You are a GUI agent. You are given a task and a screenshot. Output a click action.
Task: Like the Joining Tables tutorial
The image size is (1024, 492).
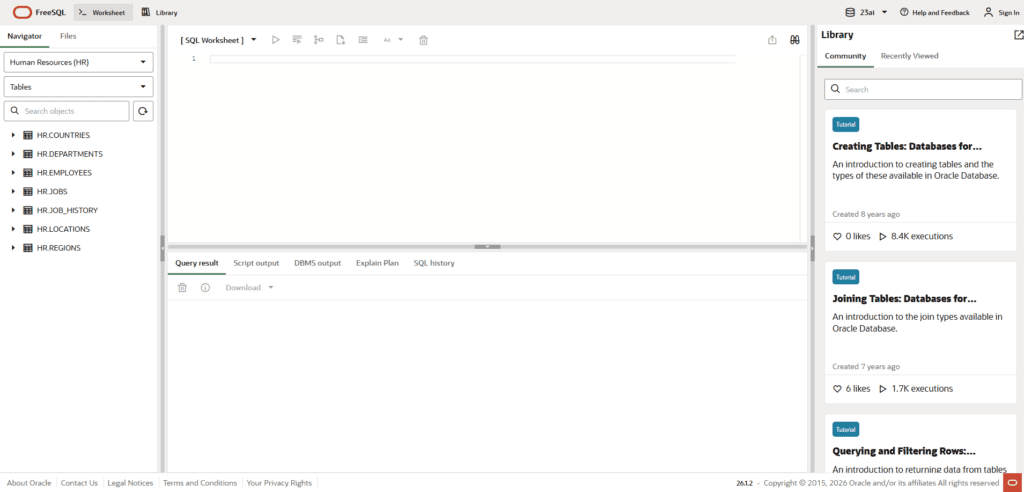tap(838, 388)
